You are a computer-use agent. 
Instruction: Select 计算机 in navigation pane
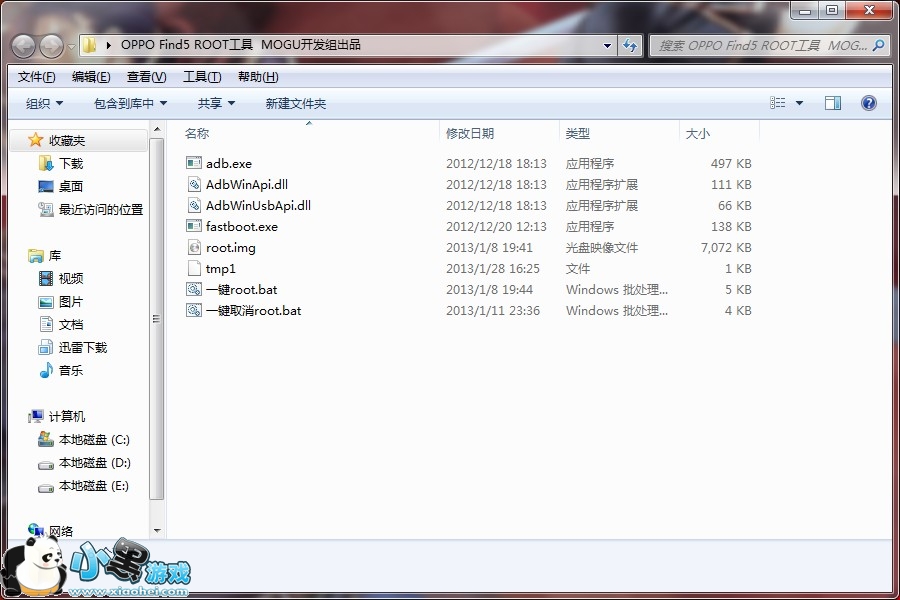[67, 416]
